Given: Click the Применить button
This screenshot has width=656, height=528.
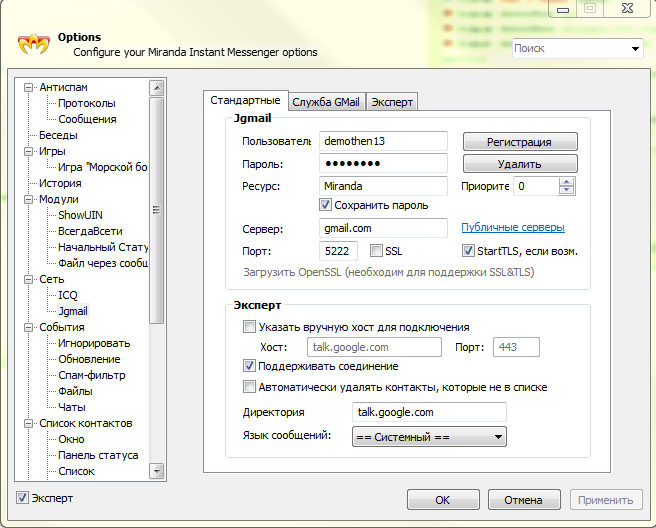Looking at the screenshot, I should [x=606, y=500].
